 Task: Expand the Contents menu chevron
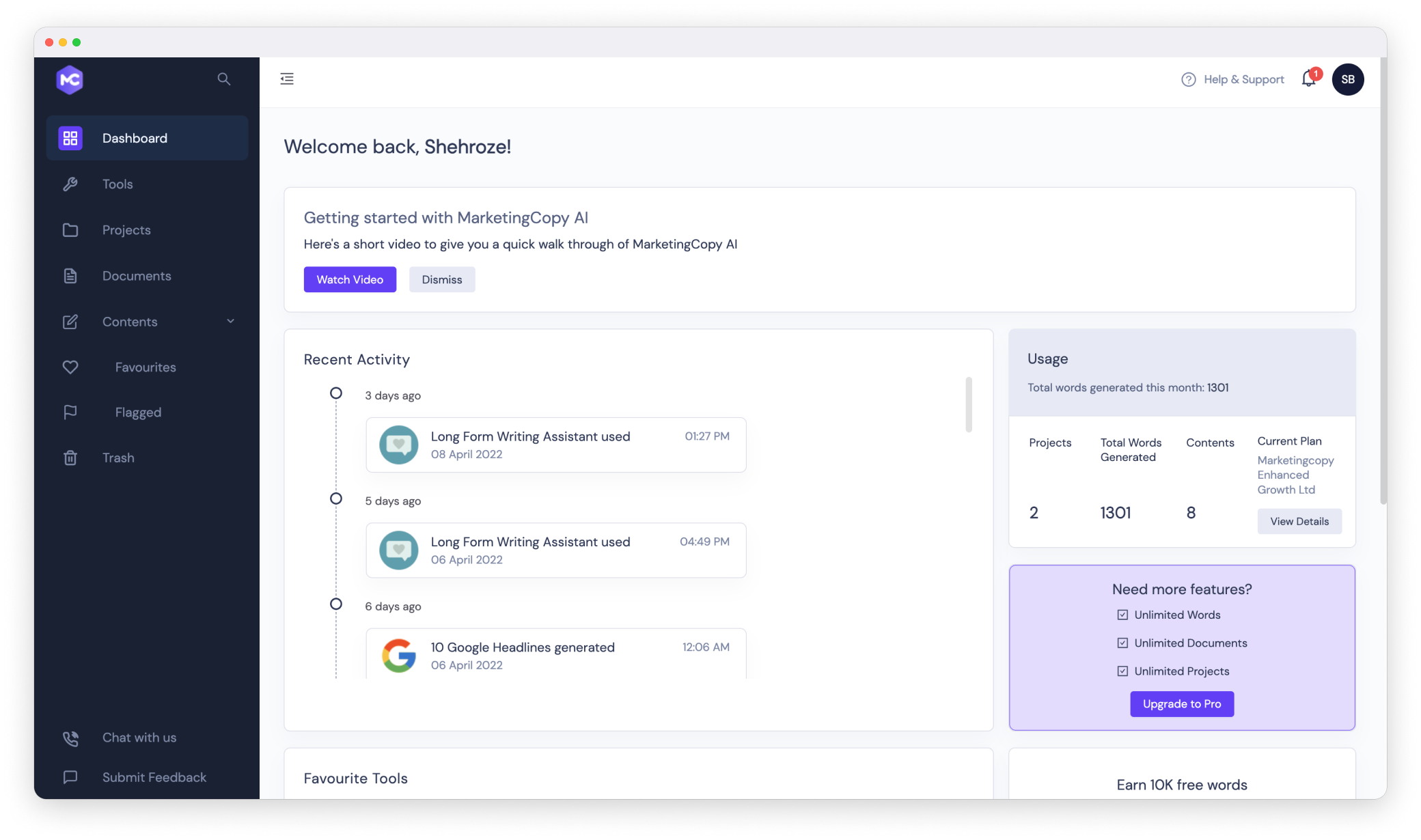click(230, 321)
